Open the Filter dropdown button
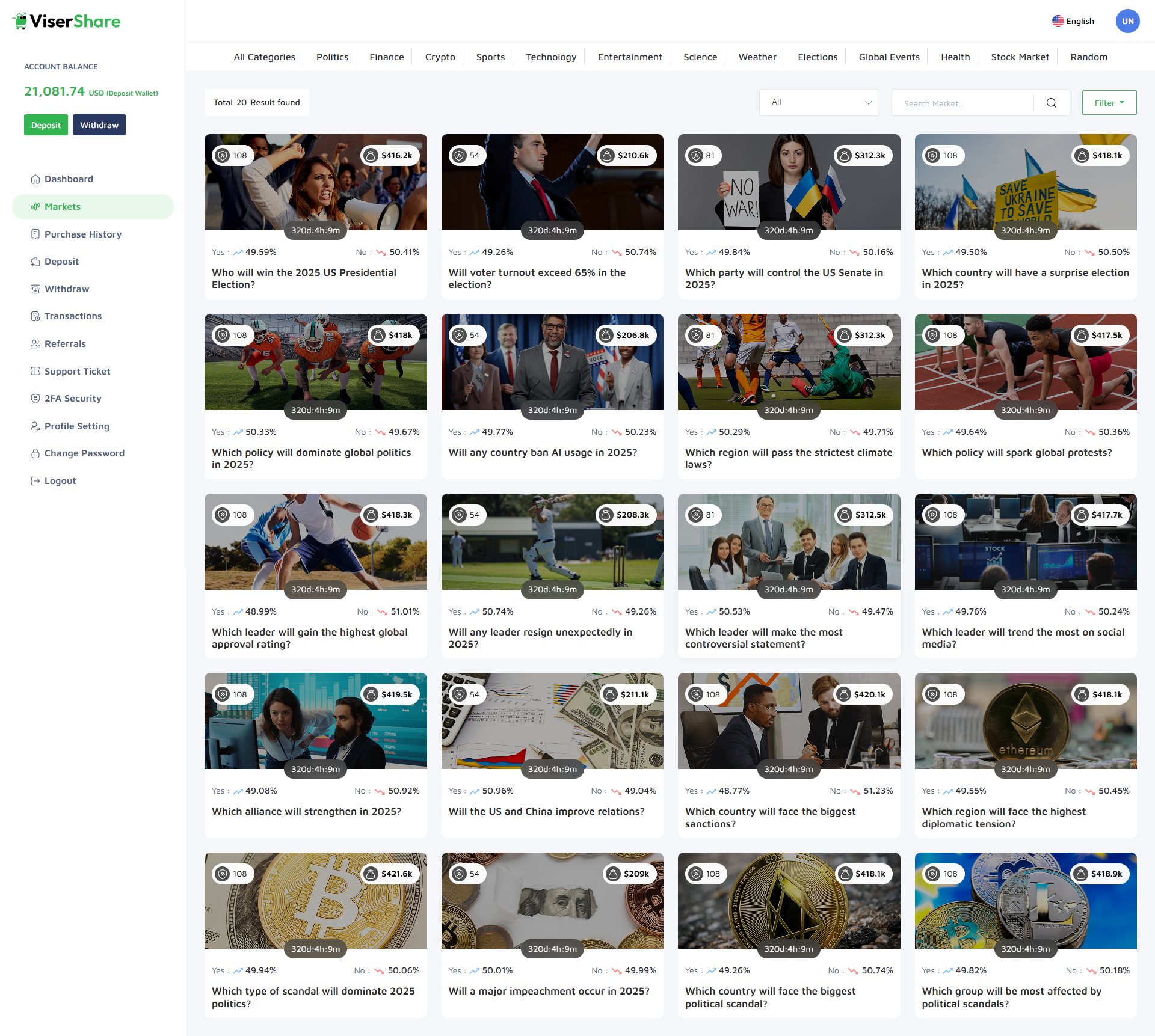Screen dimensions: 1155x1036 (x=1109, y=103)
